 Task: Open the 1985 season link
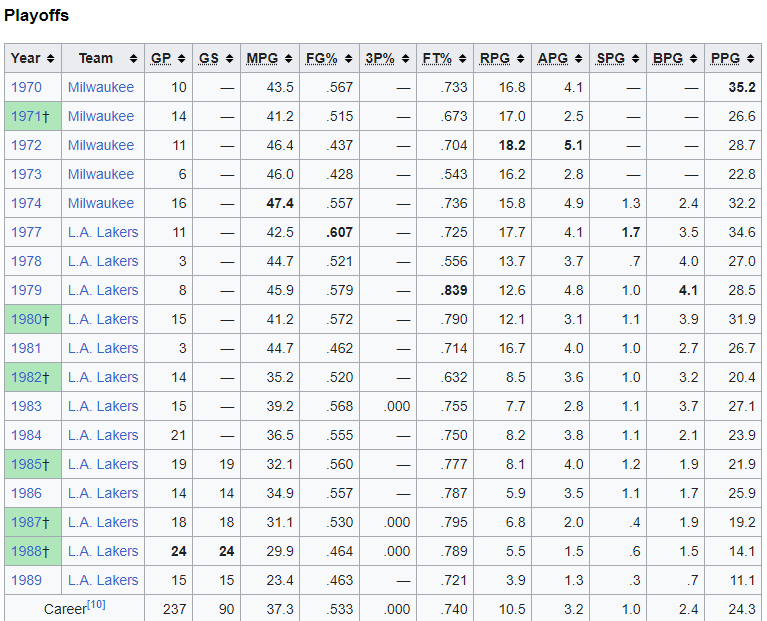(26, 464)
